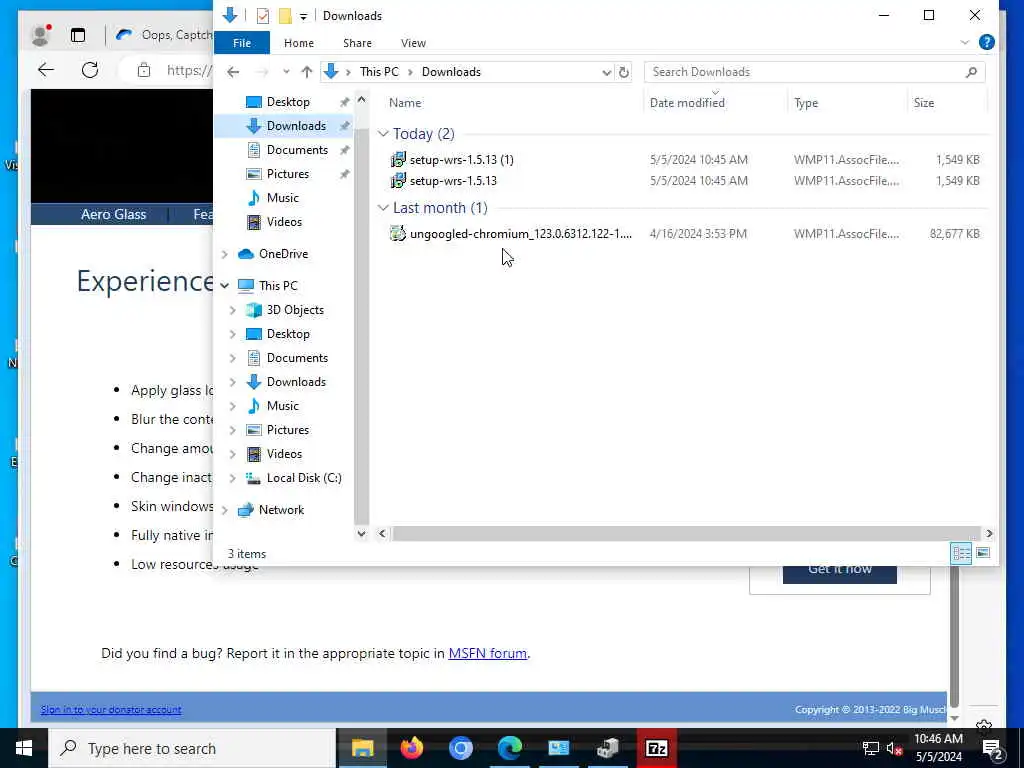
Task: Open the View ribbon tab
Action: tap(413, 42)
